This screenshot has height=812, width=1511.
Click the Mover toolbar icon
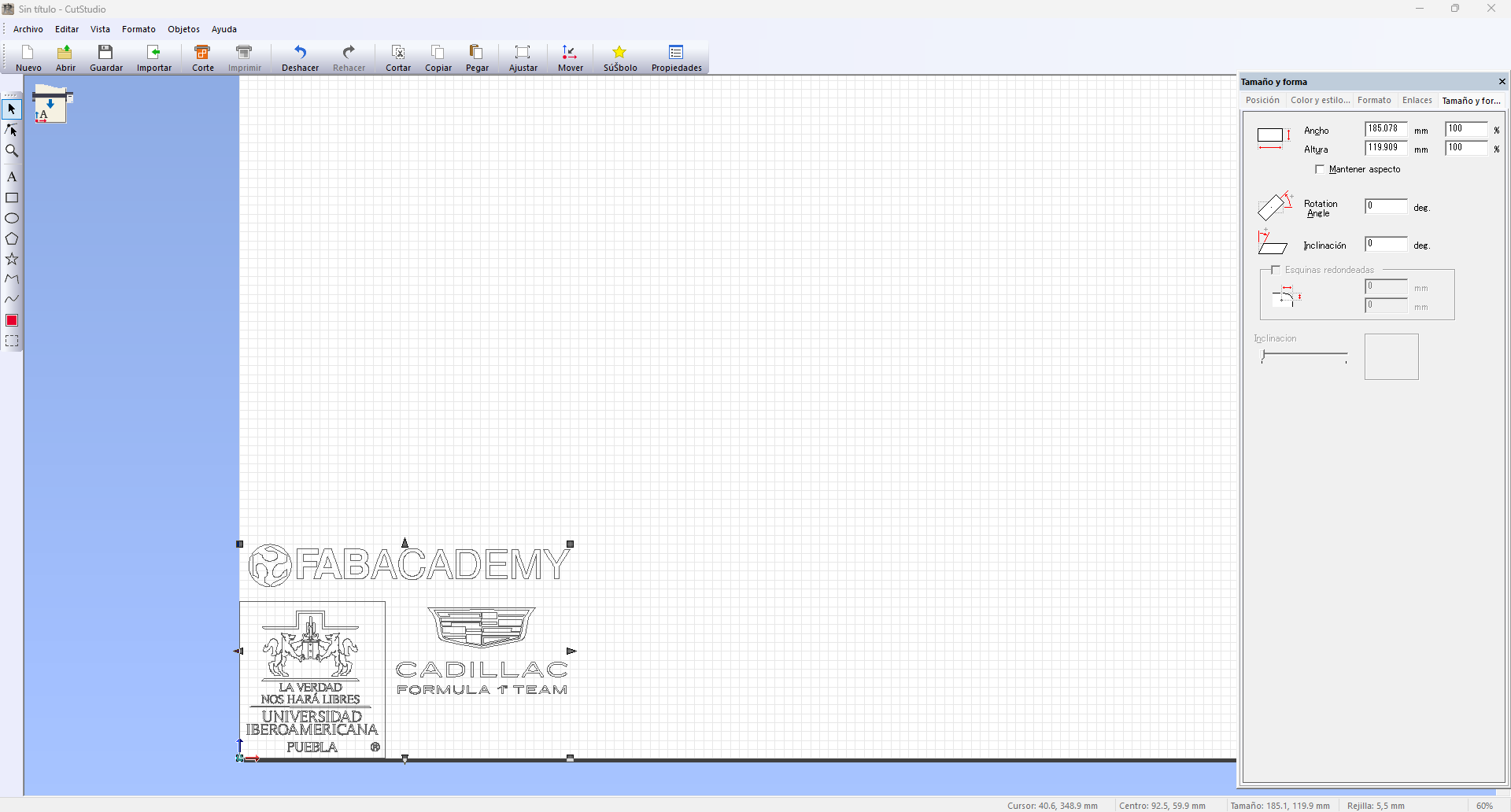tap(571, 58)
